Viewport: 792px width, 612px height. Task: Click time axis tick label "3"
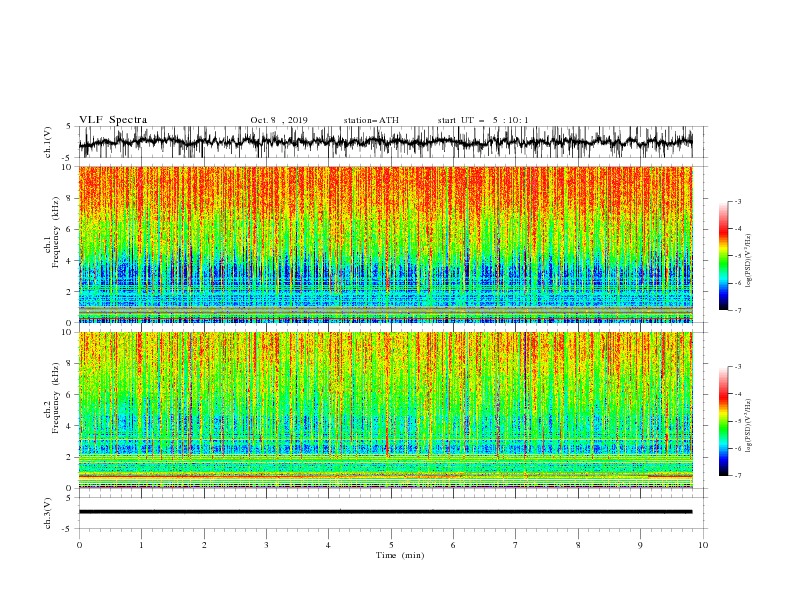(266, 545)
